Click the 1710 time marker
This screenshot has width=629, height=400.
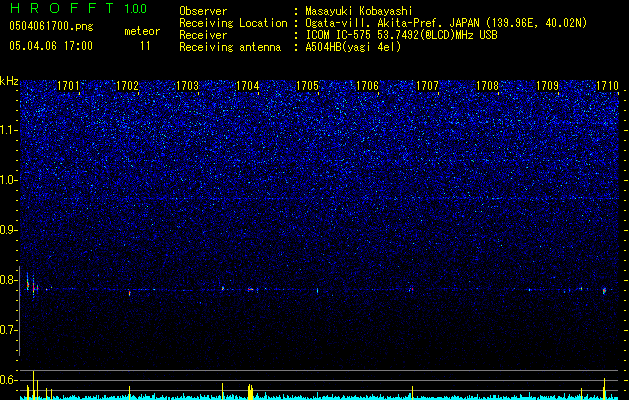(607, 85)
